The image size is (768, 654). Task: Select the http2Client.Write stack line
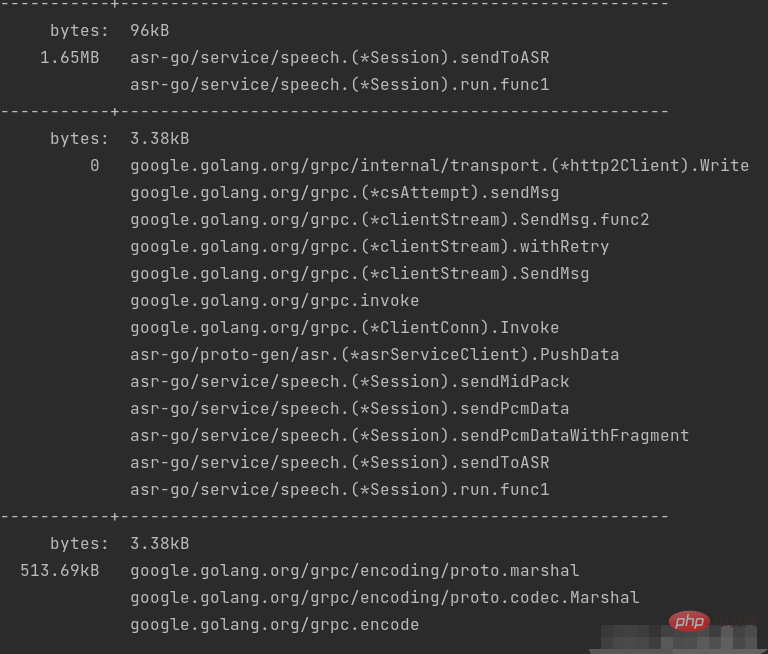tap(439, 166)
